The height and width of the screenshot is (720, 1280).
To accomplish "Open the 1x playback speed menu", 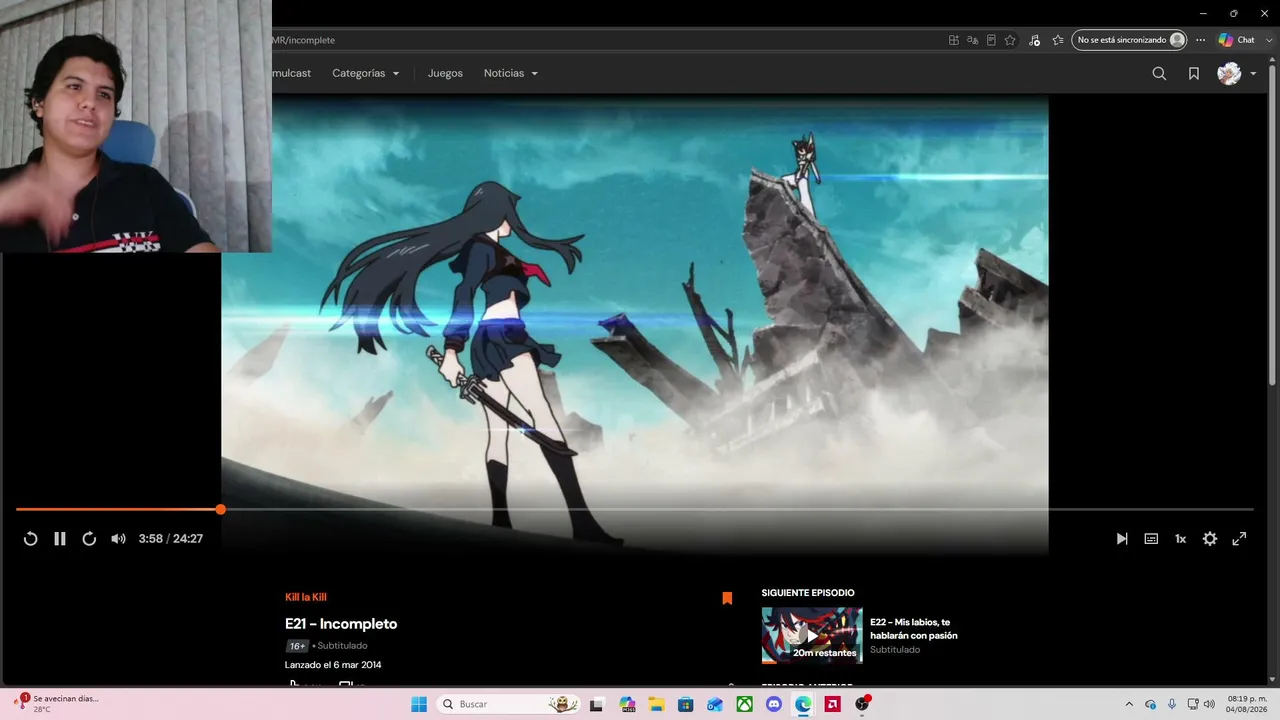I will [1180, 539].
